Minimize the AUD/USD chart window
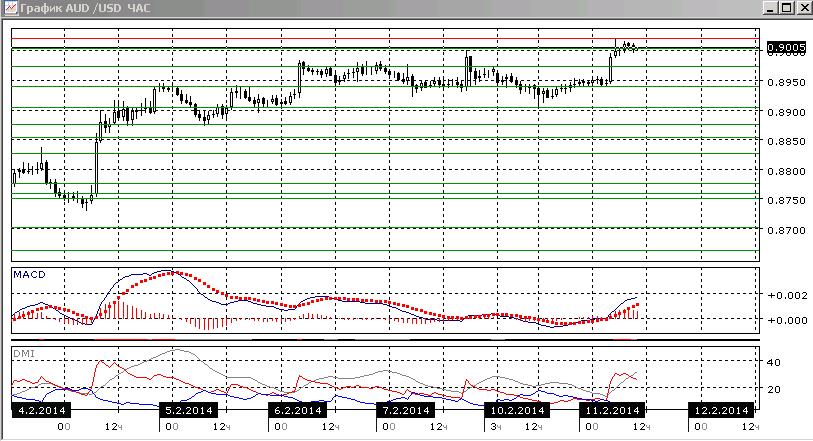Viewport: 813px width, 441px height. coord(770,8)
